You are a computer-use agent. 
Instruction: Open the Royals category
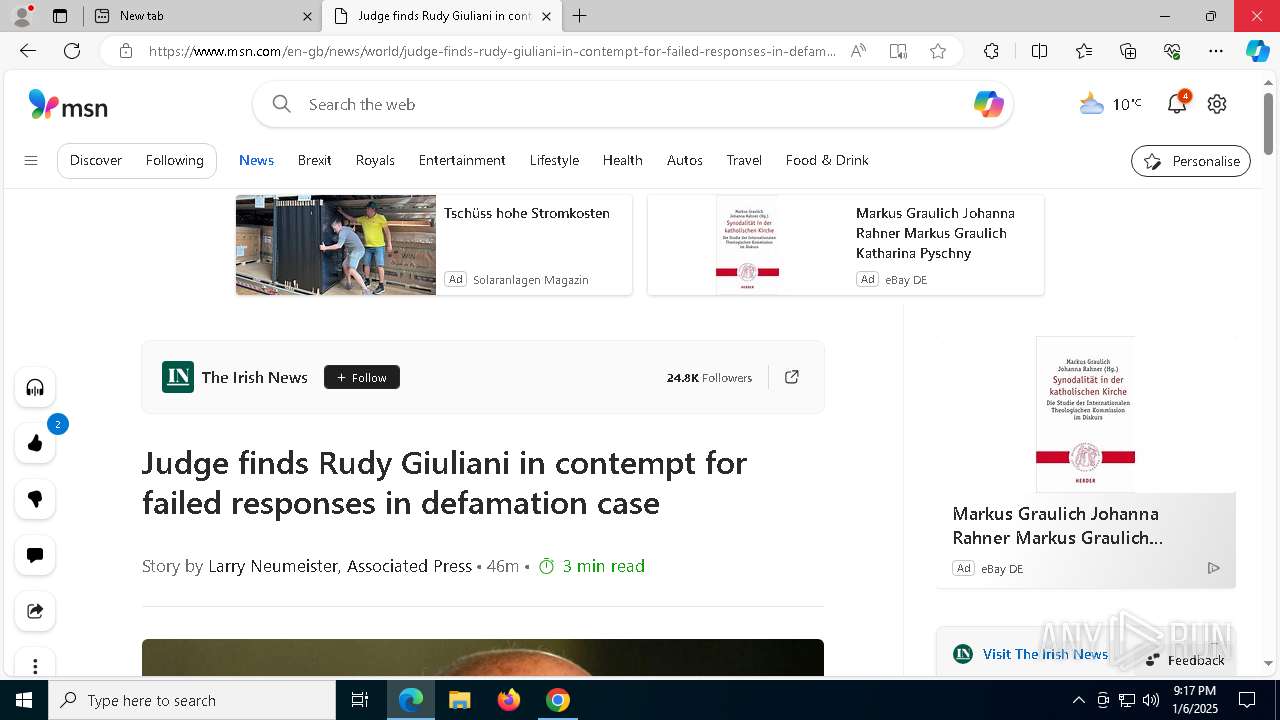pos(375,160)
